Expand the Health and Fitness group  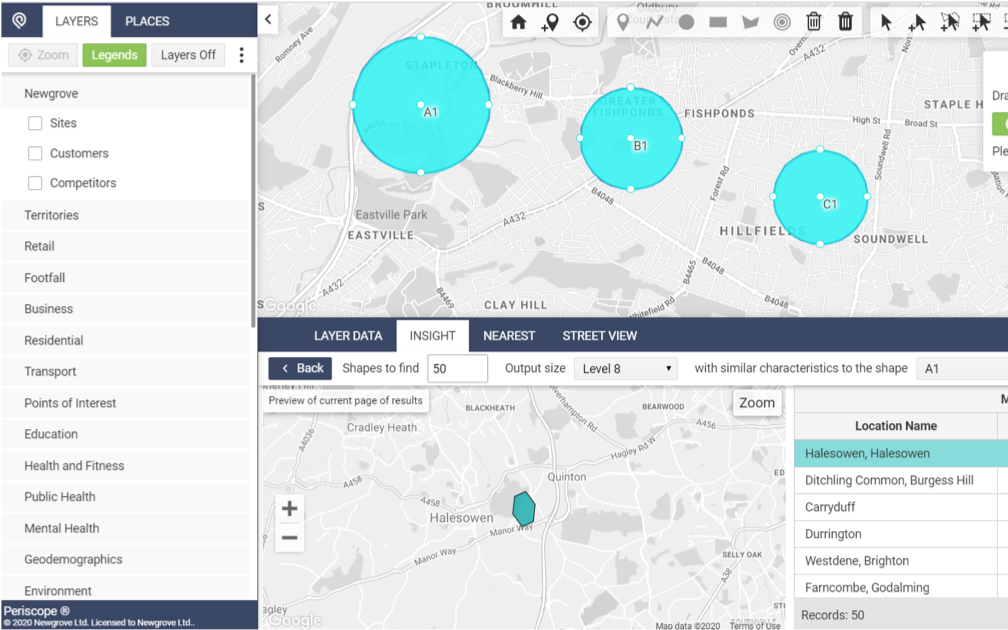pyautogui.click(x=125, y=465)
